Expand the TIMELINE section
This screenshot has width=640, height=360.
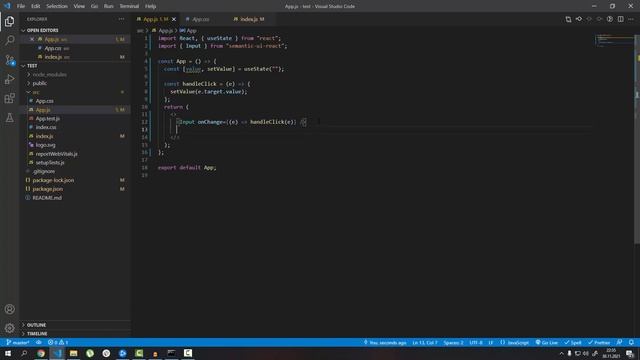click(x=76, y=333)
